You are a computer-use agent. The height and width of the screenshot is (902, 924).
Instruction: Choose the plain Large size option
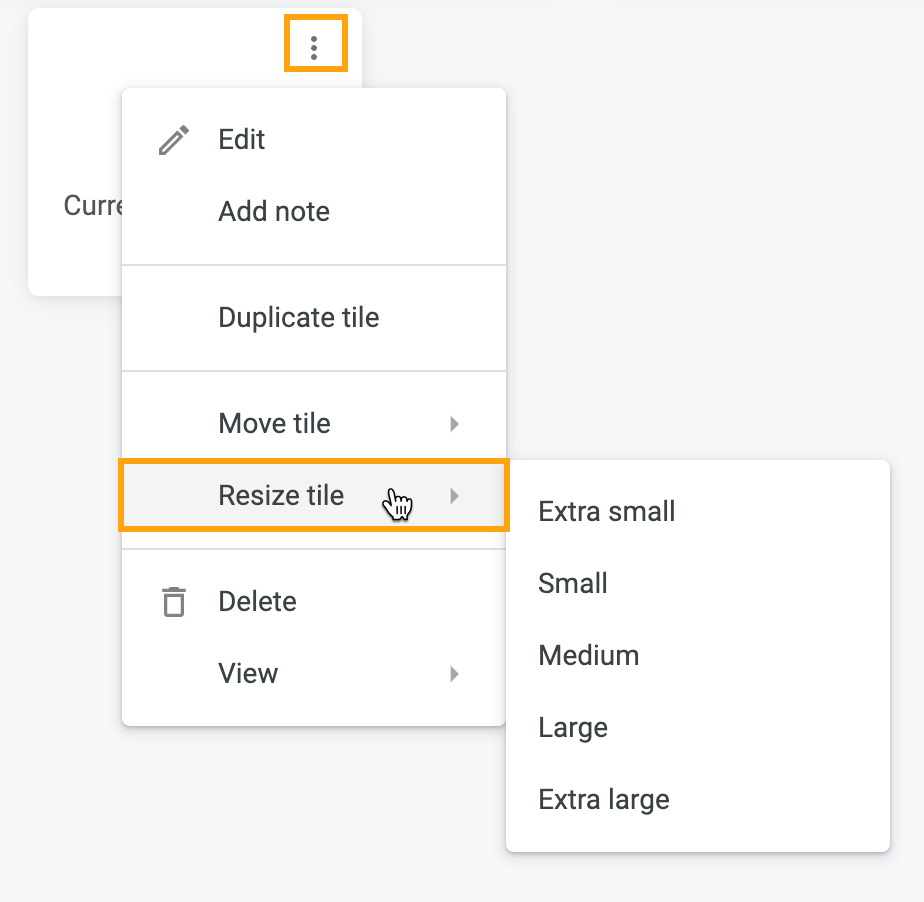coord(698,727)
